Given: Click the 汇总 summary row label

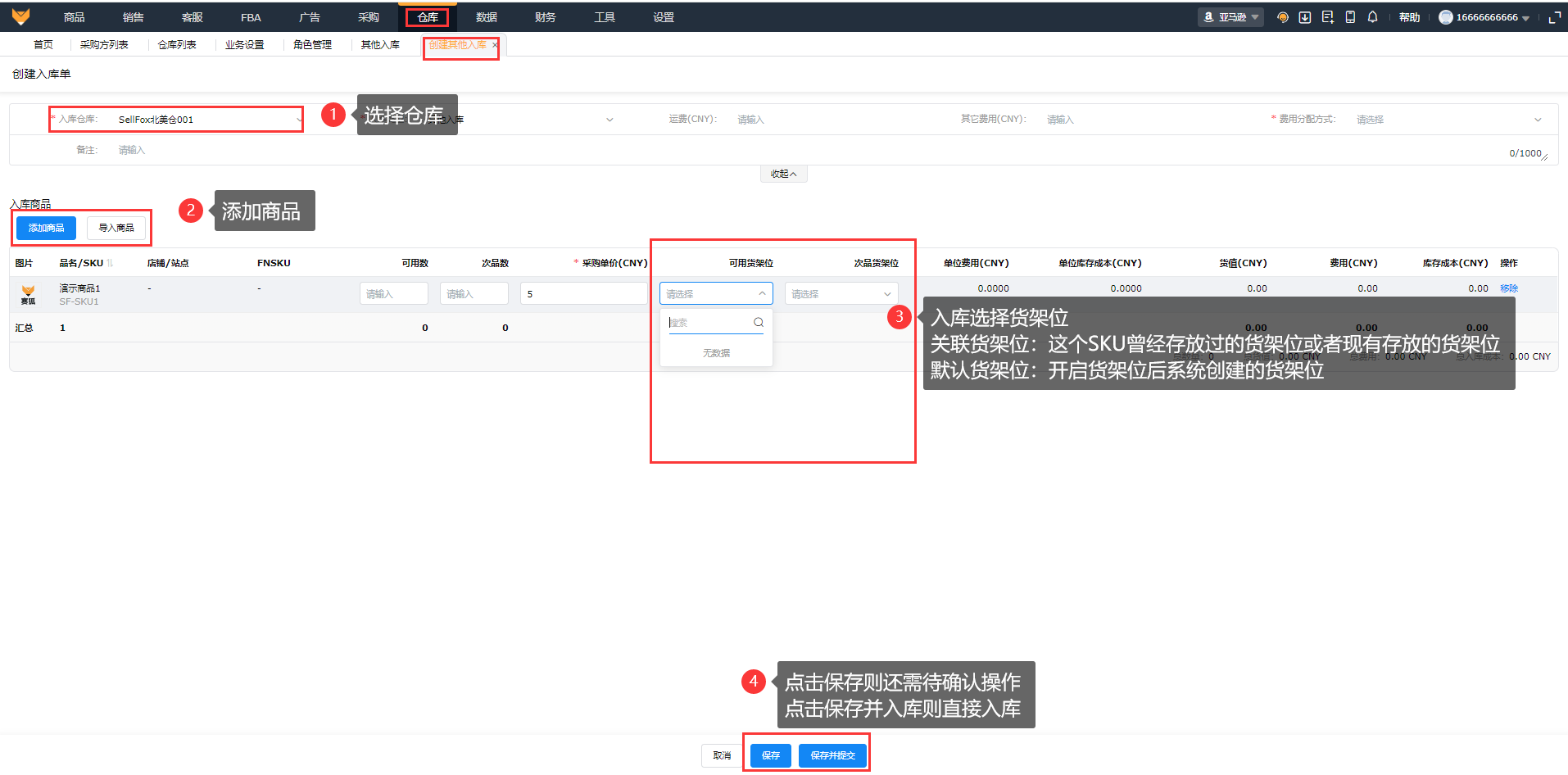Looking at the screenshot, I should pos(24,328).
